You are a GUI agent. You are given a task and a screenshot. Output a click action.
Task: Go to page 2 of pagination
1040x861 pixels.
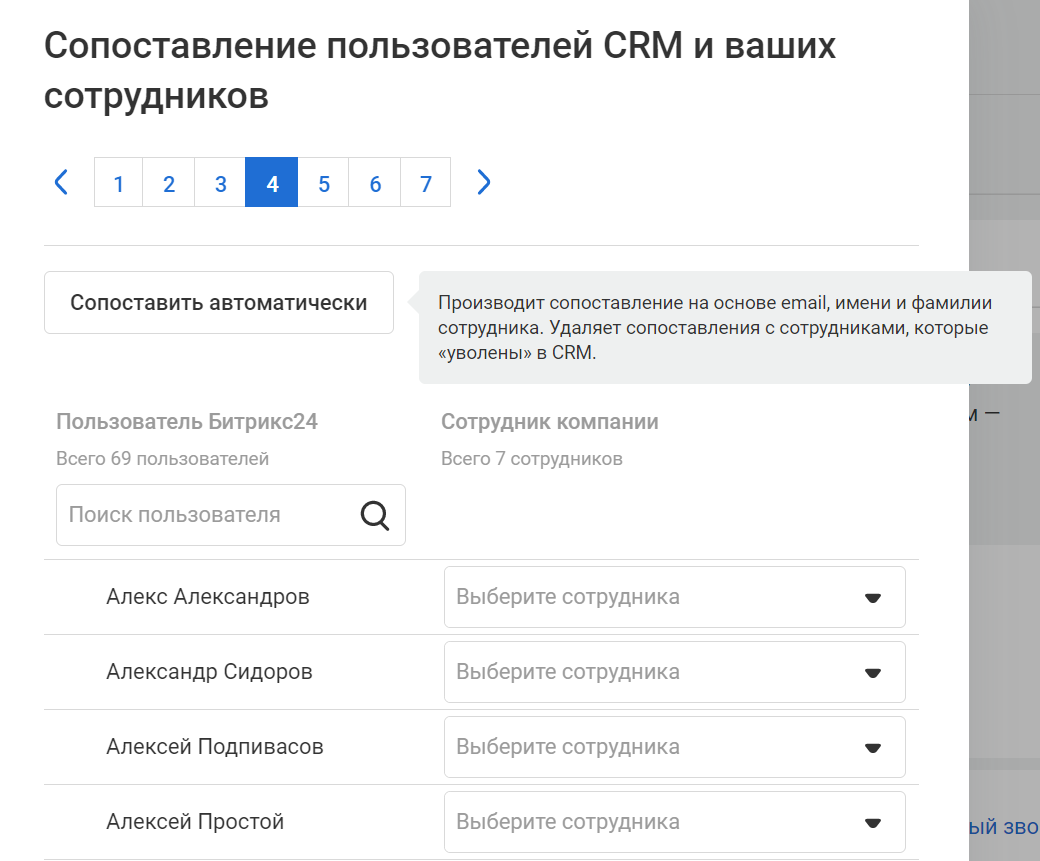pyautogui.click(x=169, y=183)
